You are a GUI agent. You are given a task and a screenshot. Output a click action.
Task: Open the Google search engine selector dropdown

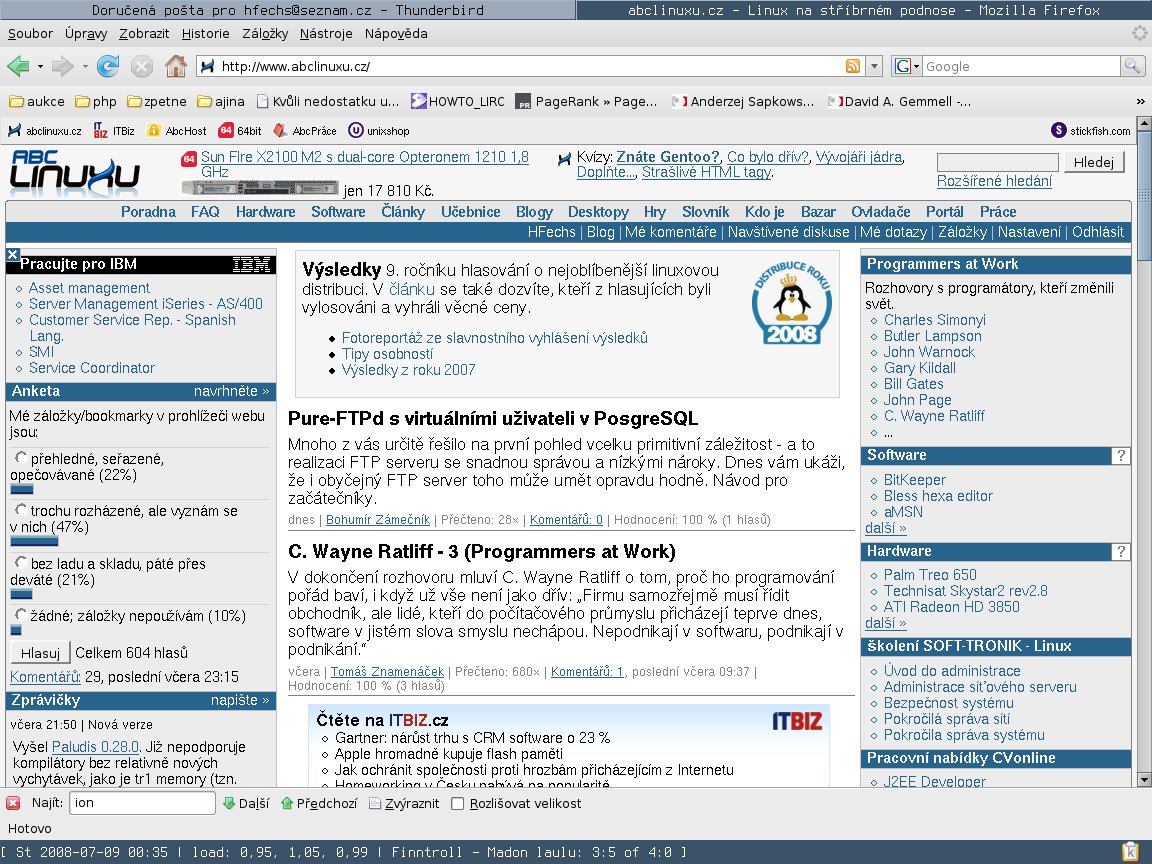907,66
